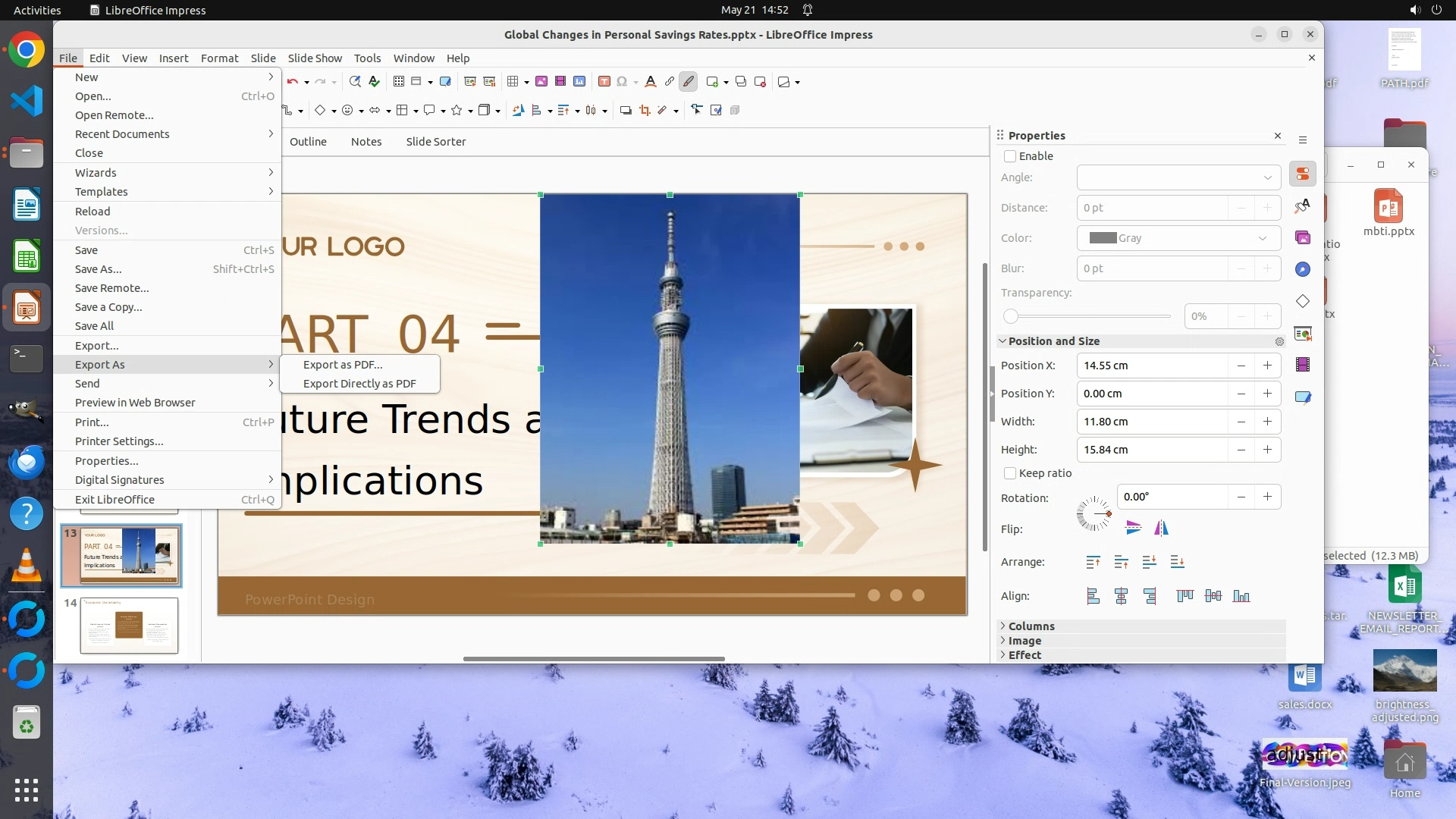Viewport: 1456px width, 819px height.
Task: Click the Insert Hyperlink chain icon
Action: [669, 82]
